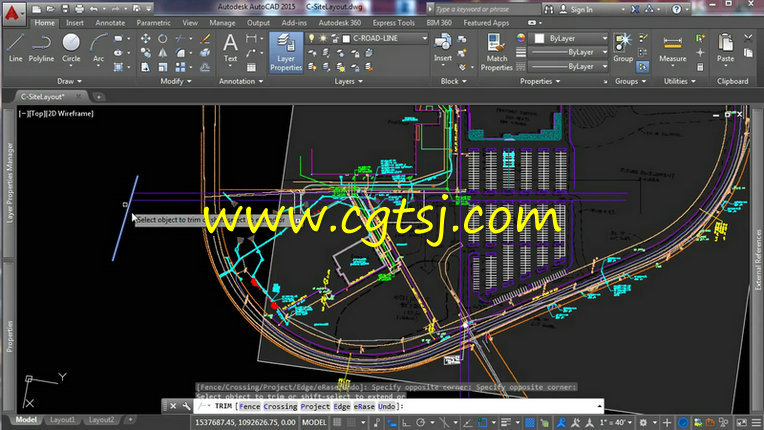Open Layer Properties manager

[x=286, y=53]
